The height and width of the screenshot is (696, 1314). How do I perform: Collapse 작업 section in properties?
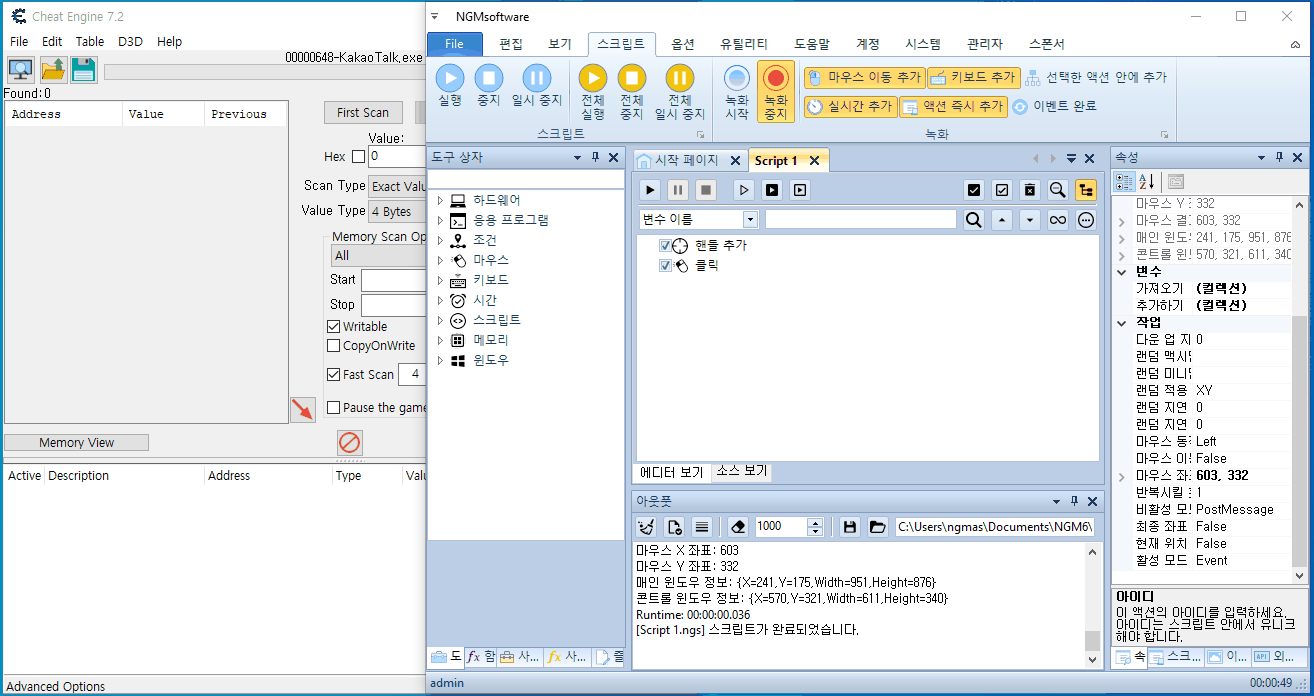(x=1121, y=323)
